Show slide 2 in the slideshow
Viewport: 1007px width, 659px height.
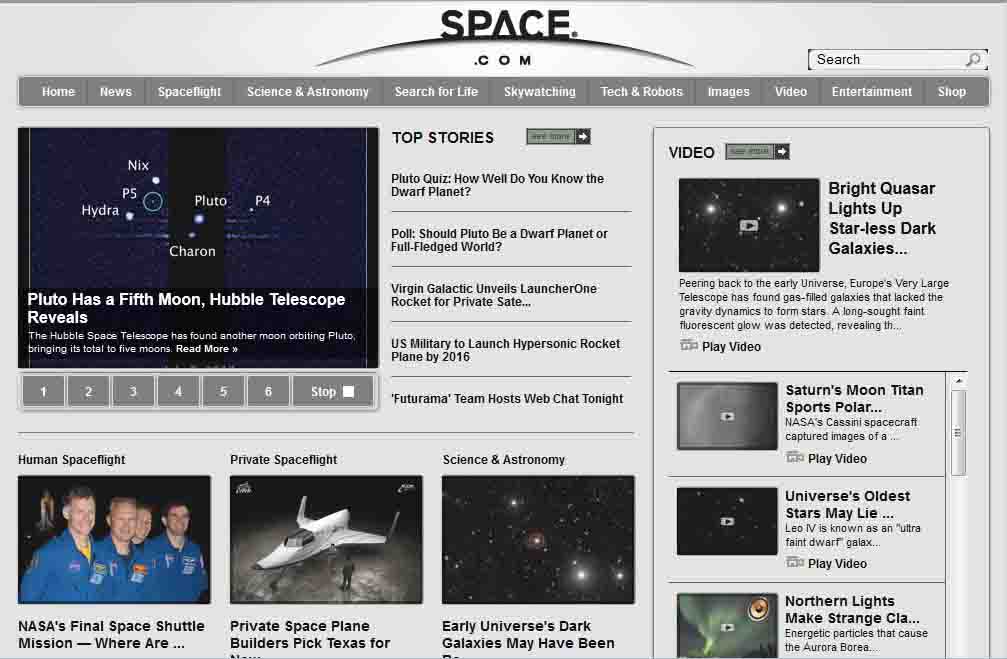click(x=89, y=392)
